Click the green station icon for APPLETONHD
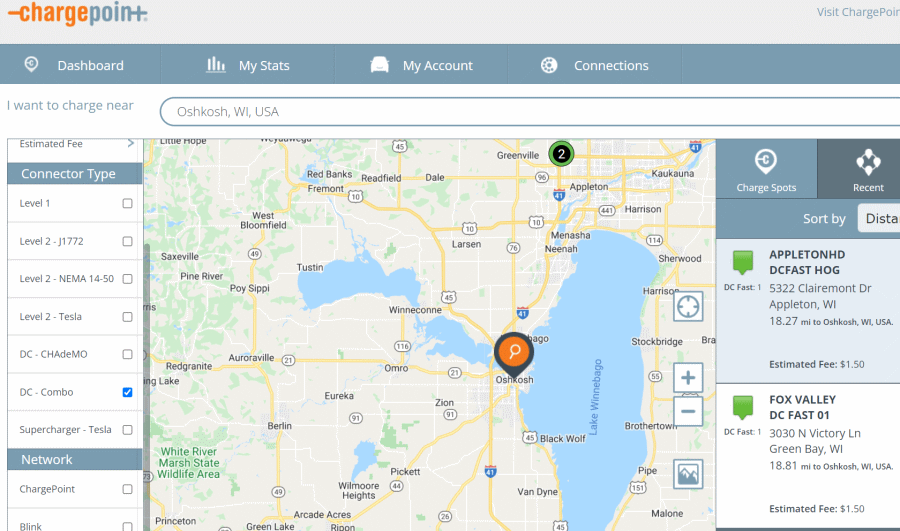The image size is (900, 531). [743, 263]
